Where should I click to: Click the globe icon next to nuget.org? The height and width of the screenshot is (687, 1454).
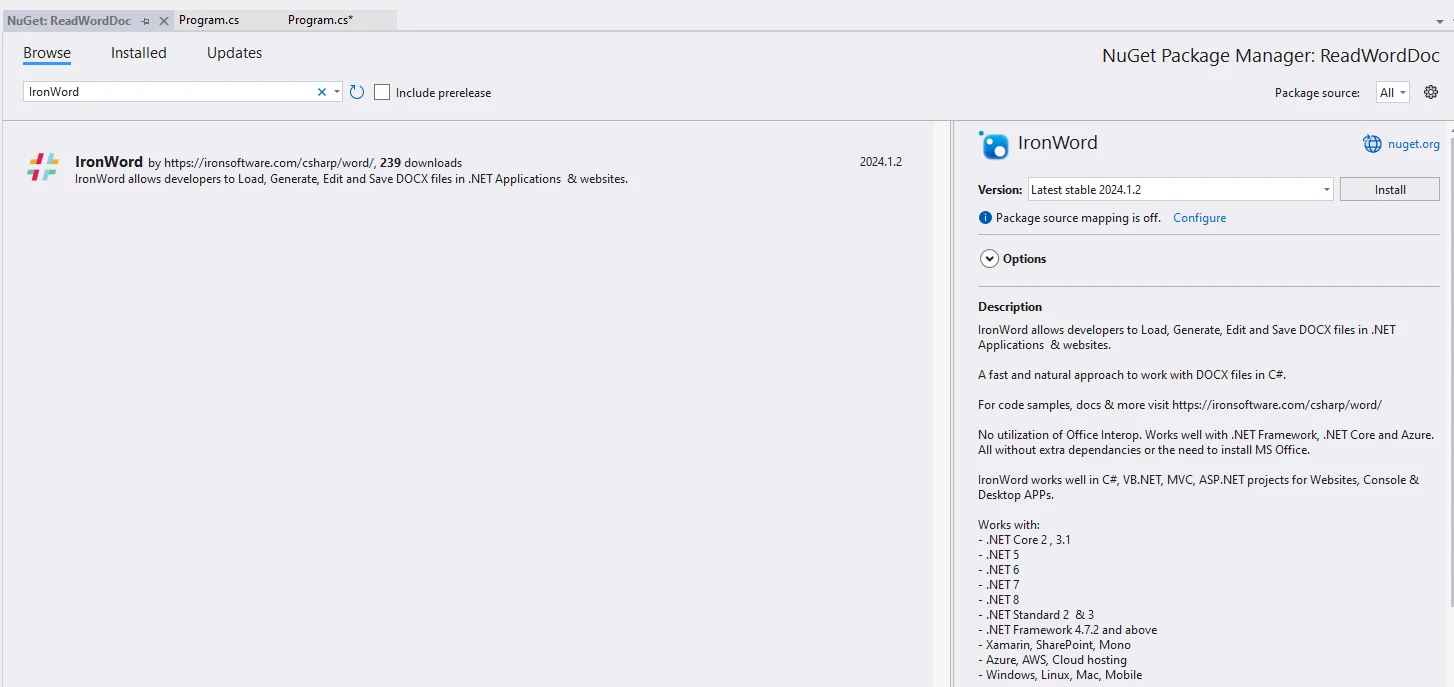[x=1372, y=144]
